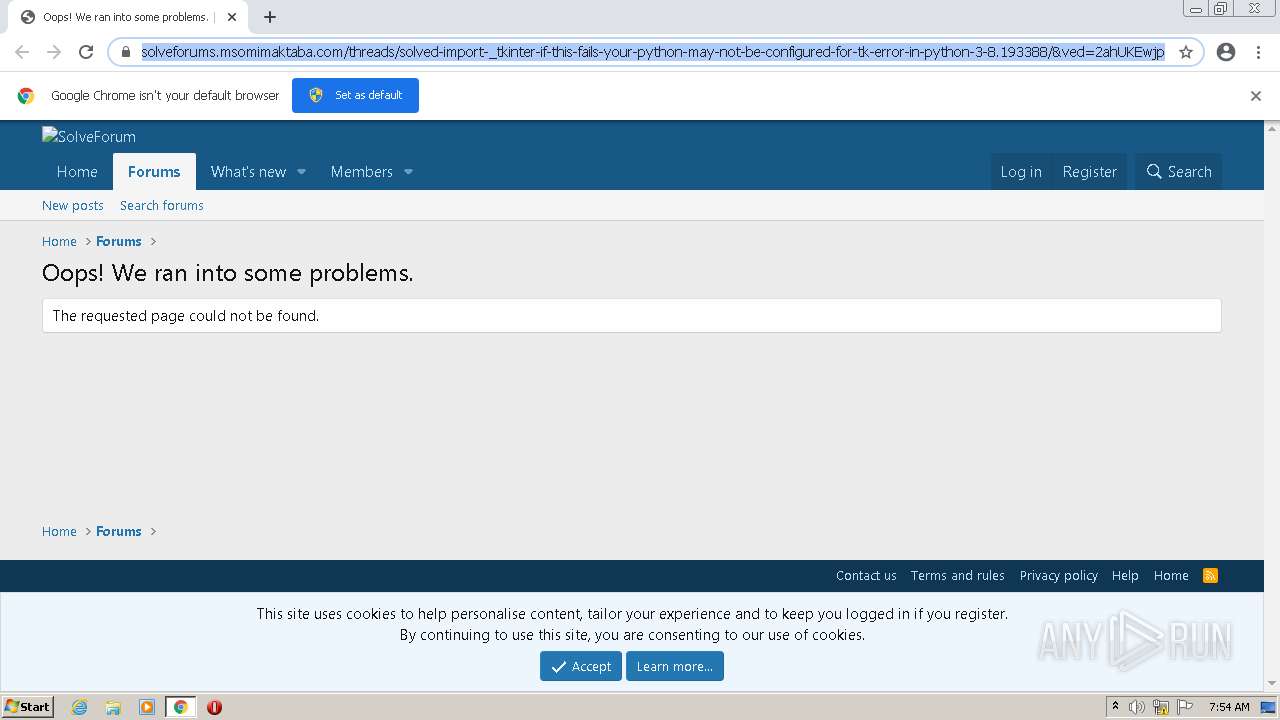Viewport: 1280px width, 720px height.
Task: Click Register link
Action: 1089,172
